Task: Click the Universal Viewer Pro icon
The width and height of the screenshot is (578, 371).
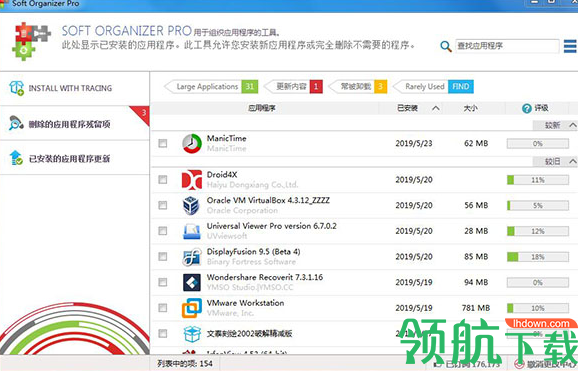Action: [x=192, y=231]
